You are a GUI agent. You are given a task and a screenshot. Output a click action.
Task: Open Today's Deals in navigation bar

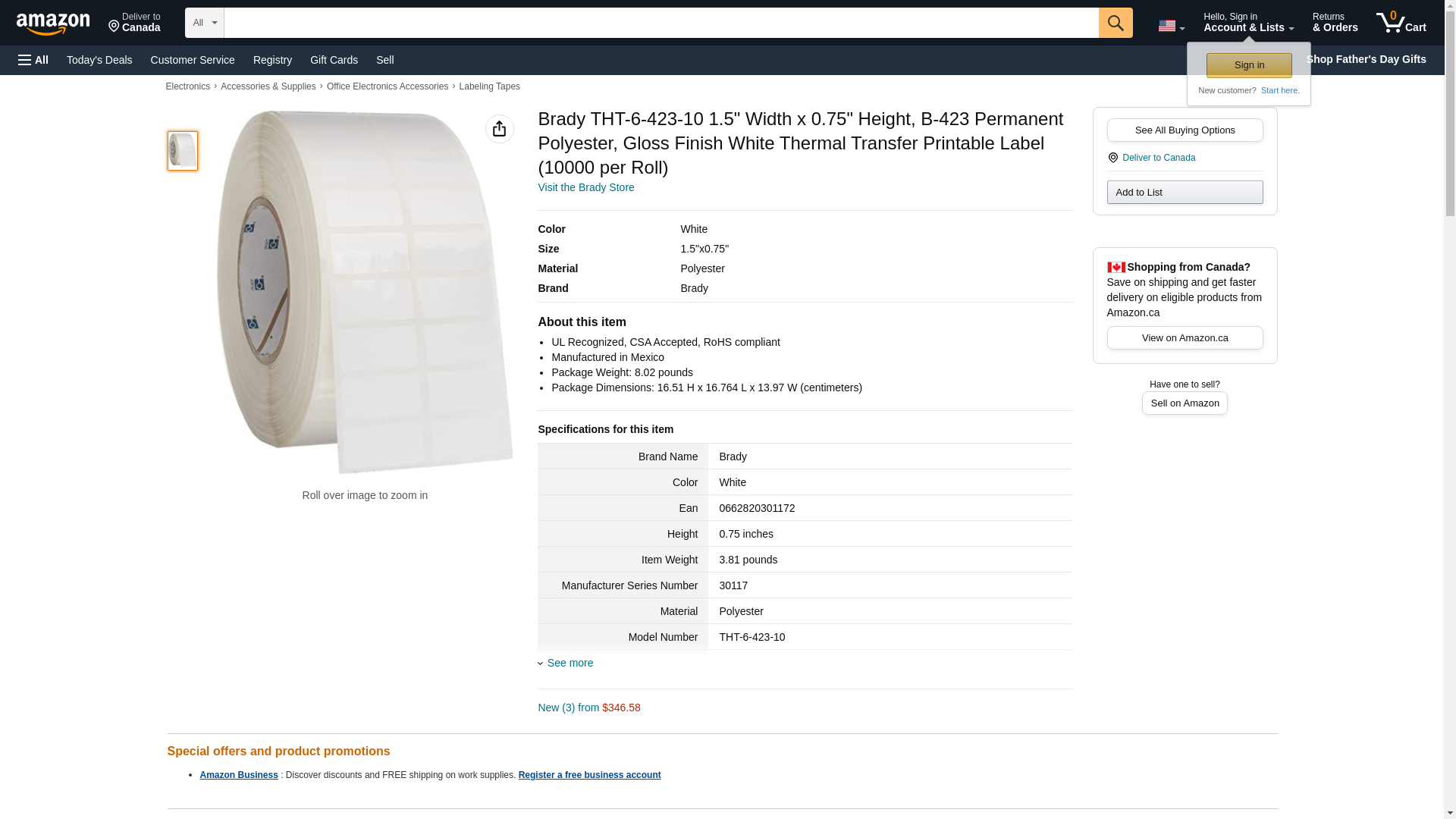[x=99, y=60]
